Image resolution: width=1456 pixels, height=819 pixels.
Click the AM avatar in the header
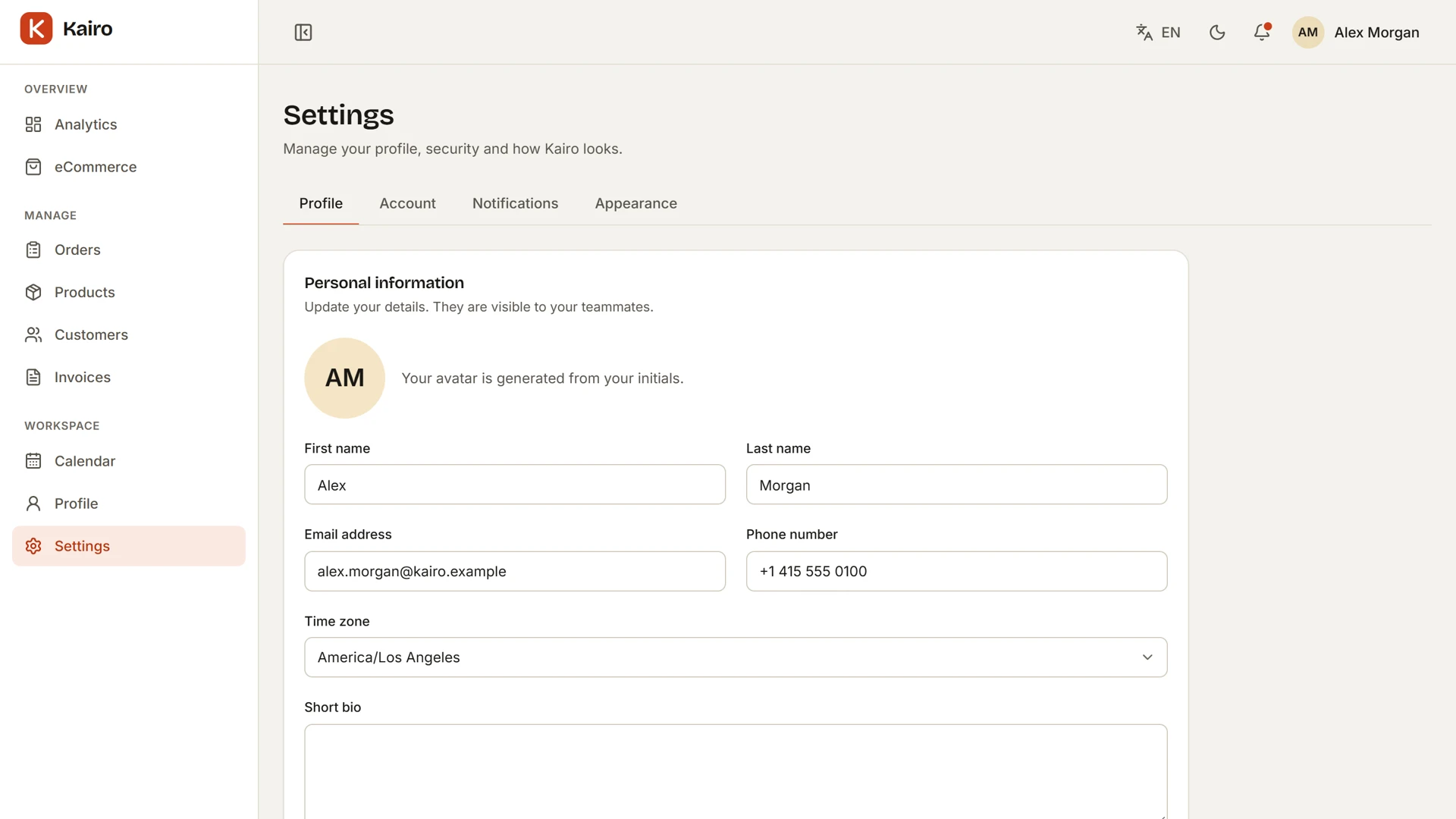1307,33
